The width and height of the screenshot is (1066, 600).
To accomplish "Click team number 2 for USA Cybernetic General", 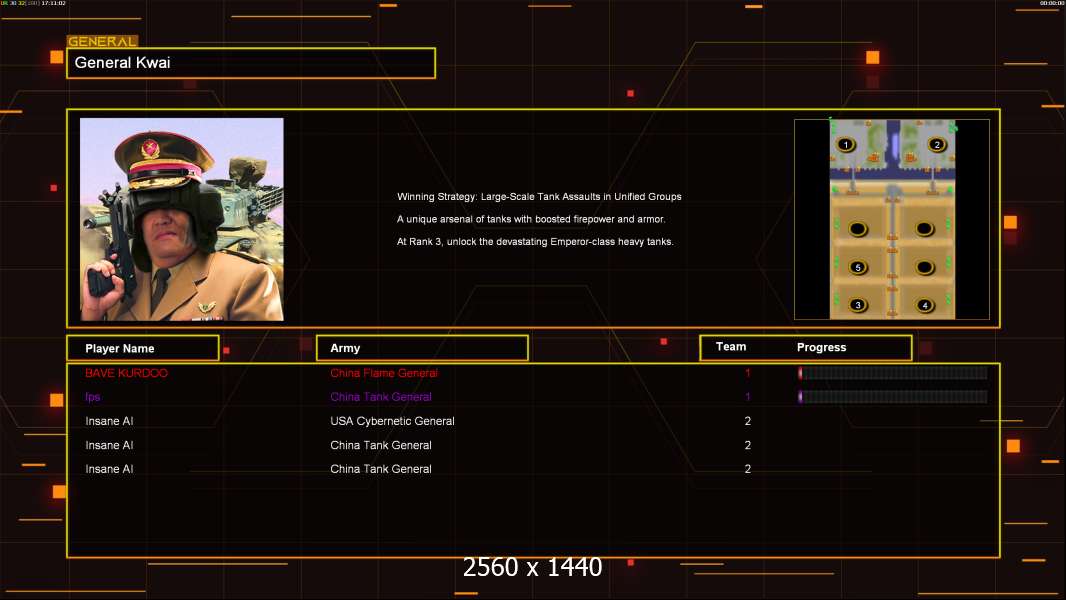I will click(748, 421).
